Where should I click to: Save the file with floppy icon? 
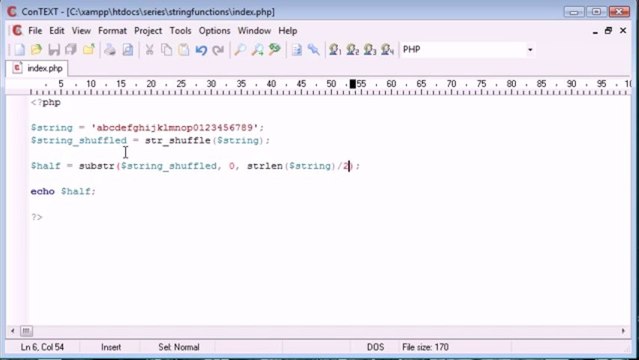point(54,50)
